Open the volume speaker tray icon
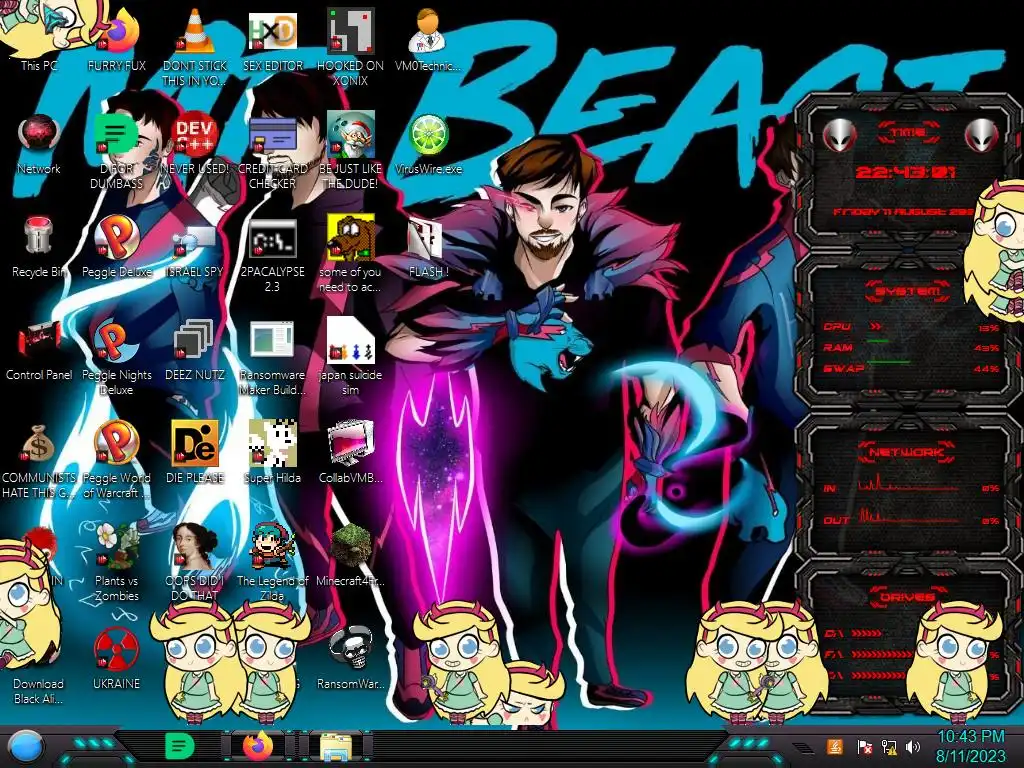Screen dimensions: 1024x768 click(x=913, y=747)
